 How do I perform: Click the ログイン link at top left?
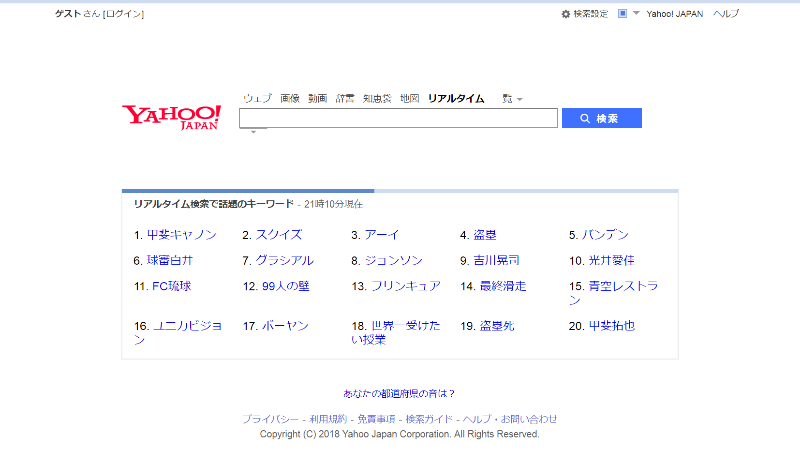pyautogui.click(x=123, y=14)
